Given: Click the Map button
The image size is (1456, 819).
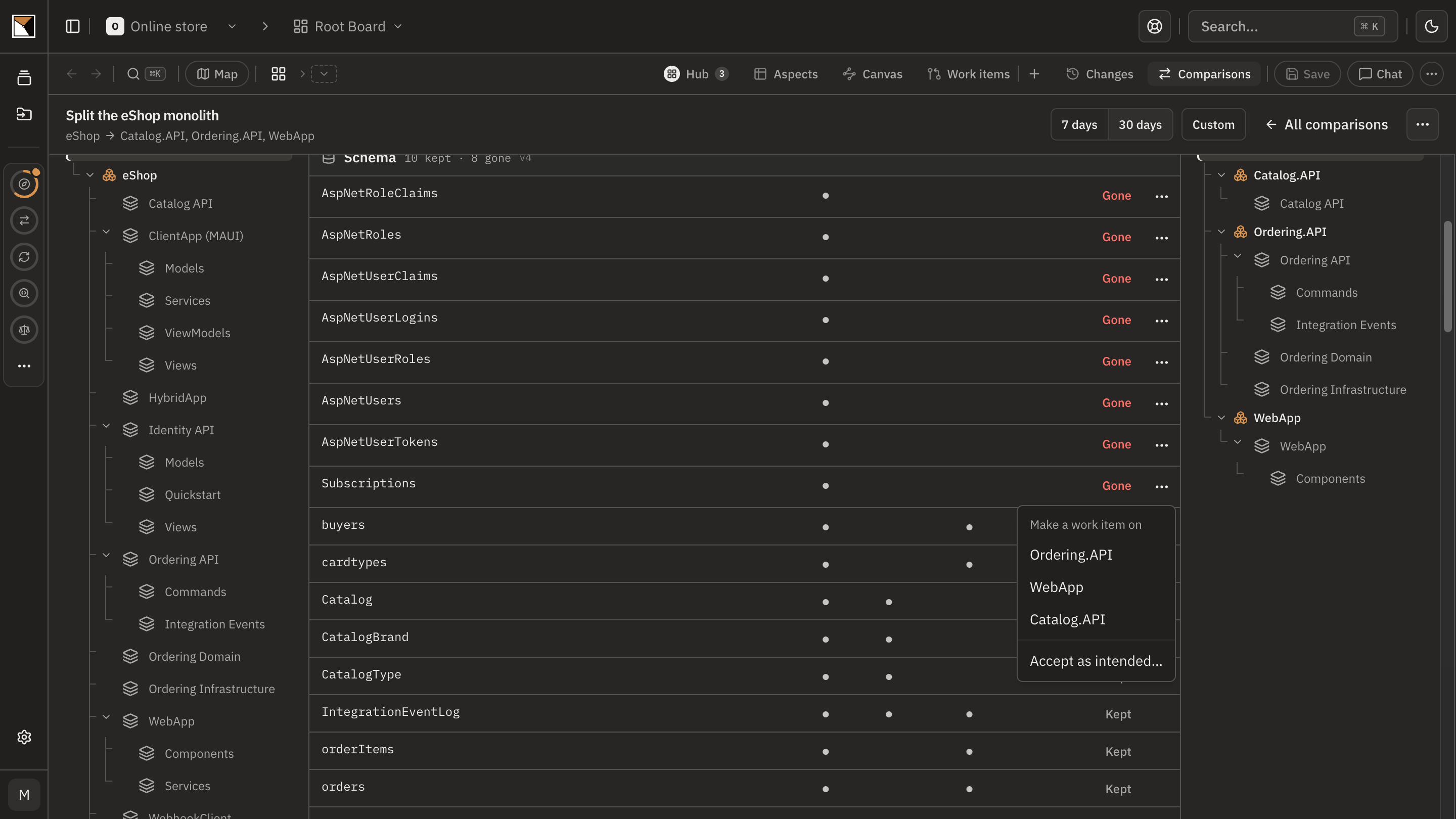Looking at the screenshot, I should [217, 74].
